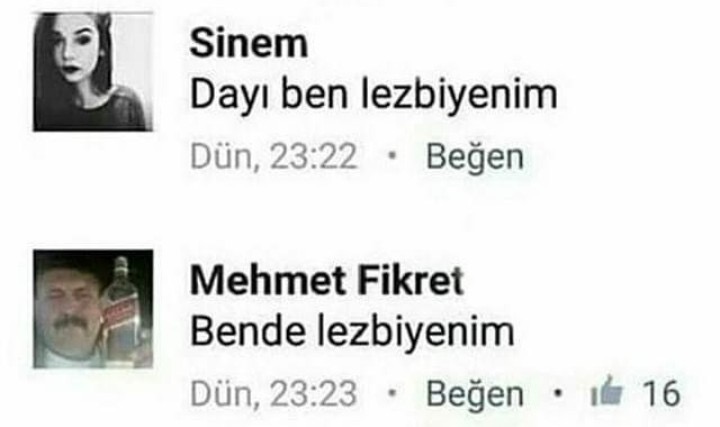Screen dimensions: 720x427
Task: Click the surname "Fikret" in the header
Action: pyautogui.click(x=411, y=280)
